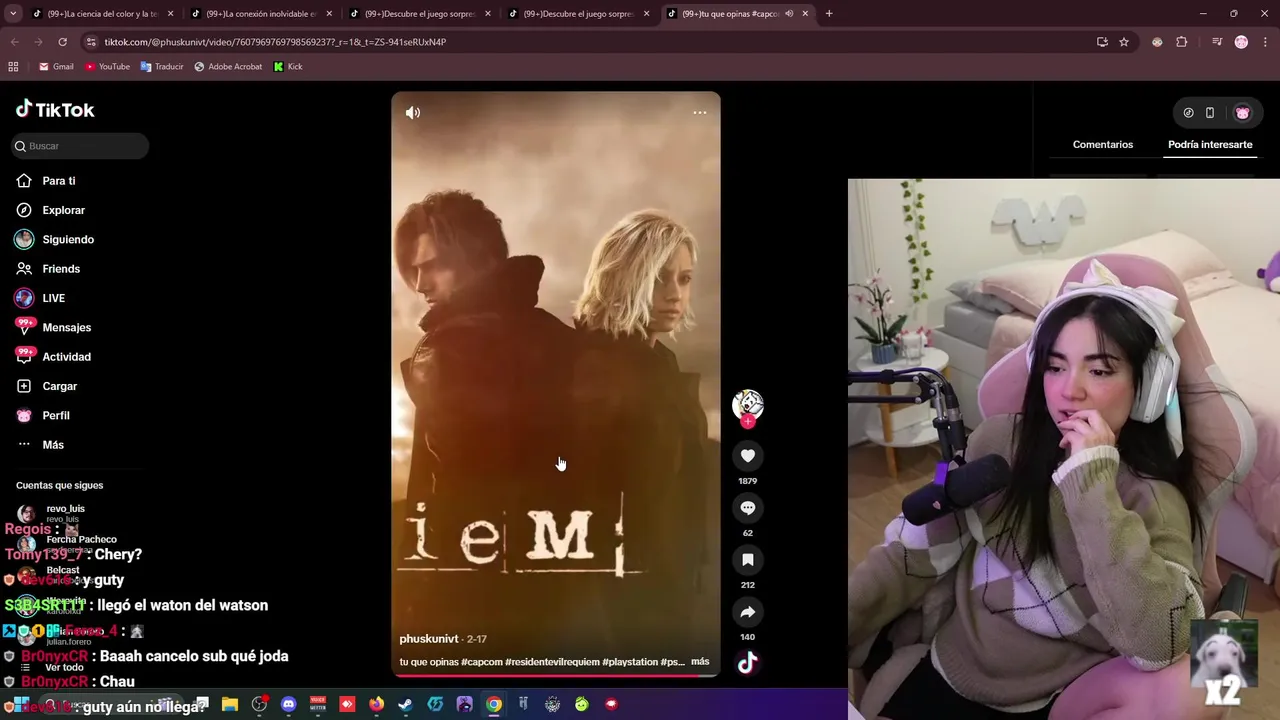The width and height of the screenshot is (1280, 720).
Task: Open the Friends section
Action: click(61, 269)
